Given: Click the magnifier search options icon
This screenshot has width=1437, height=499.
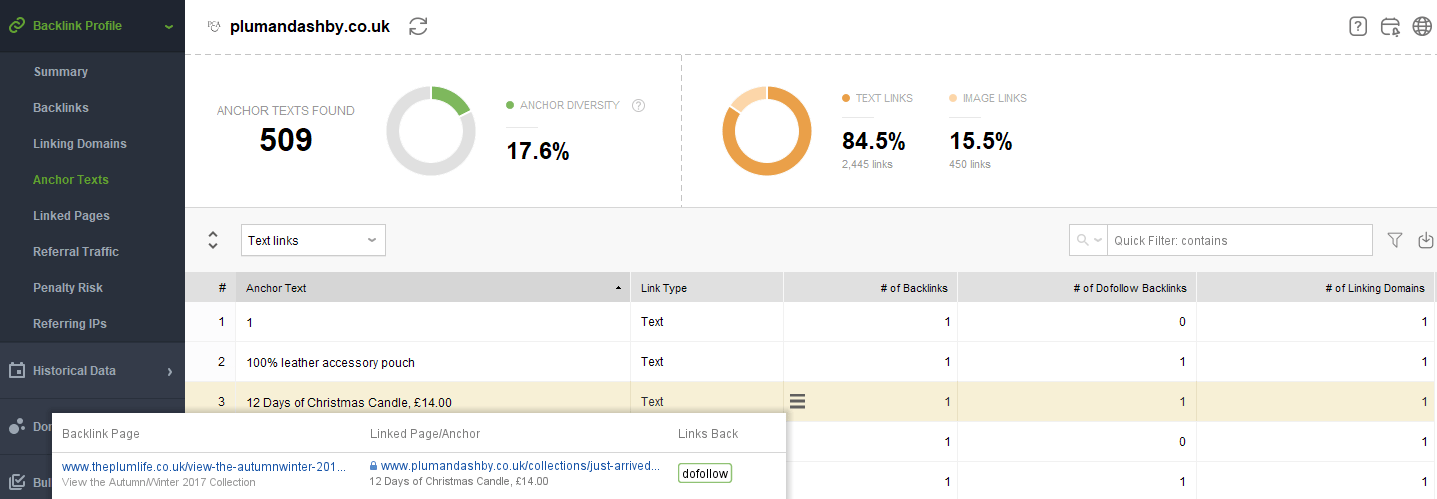Looking at the screenshot, I should tap(1088, 240).
